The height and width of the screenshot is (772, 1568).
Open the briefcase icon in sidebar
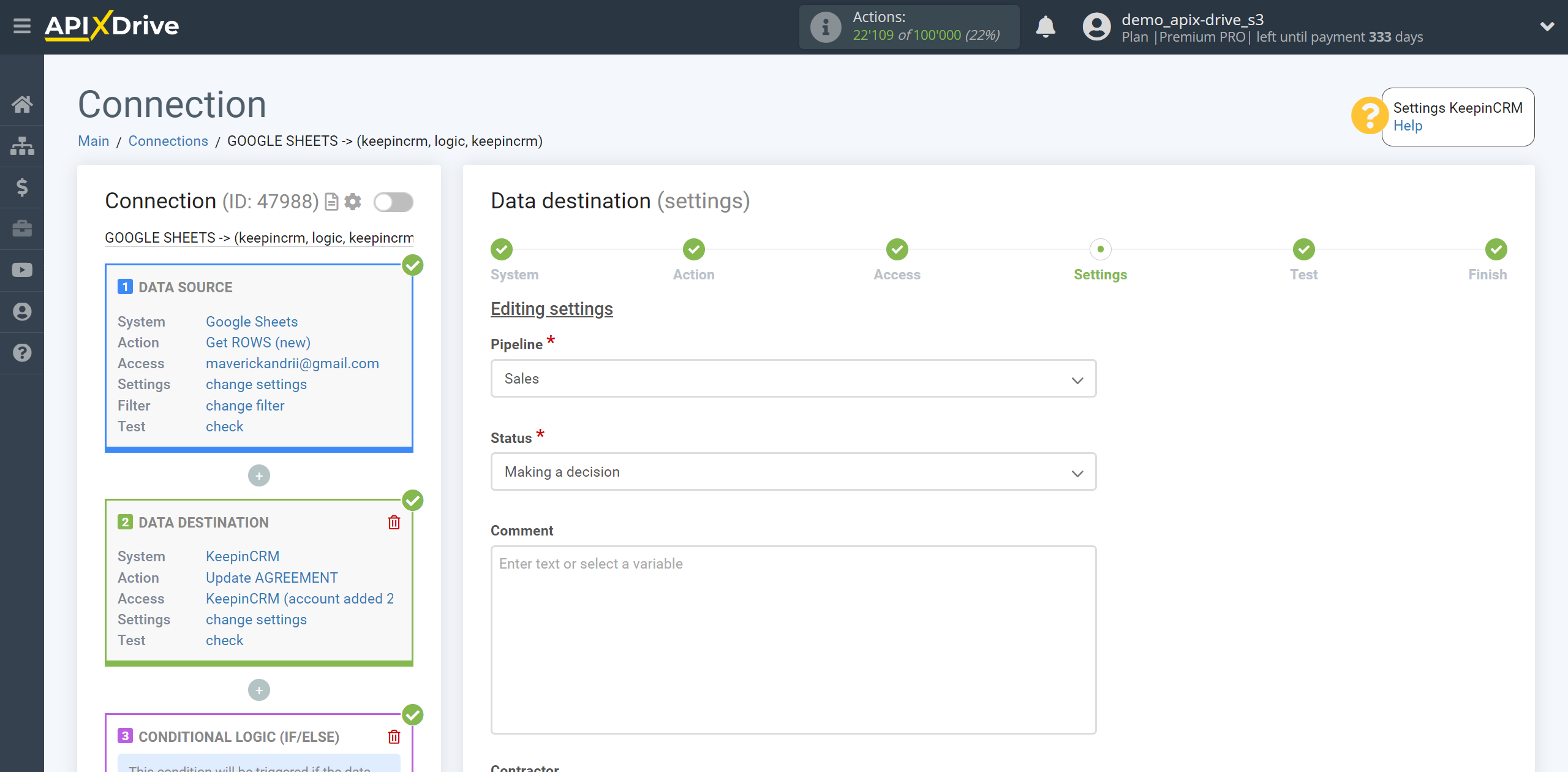pos(22,229)
